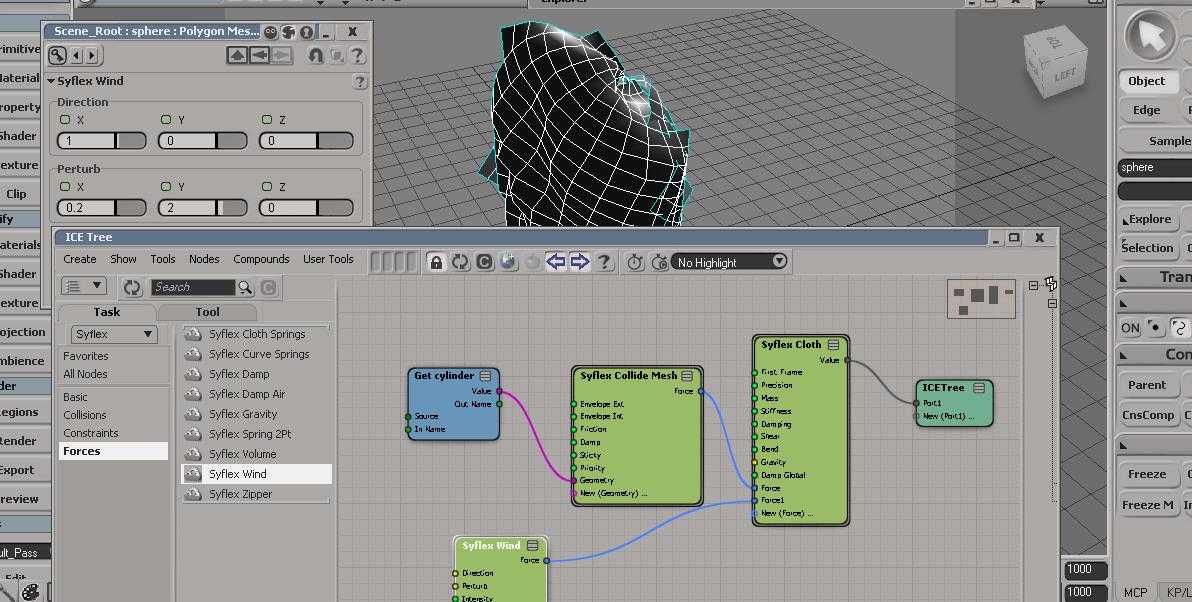Adjust the Direction X slider

point(102,141)
